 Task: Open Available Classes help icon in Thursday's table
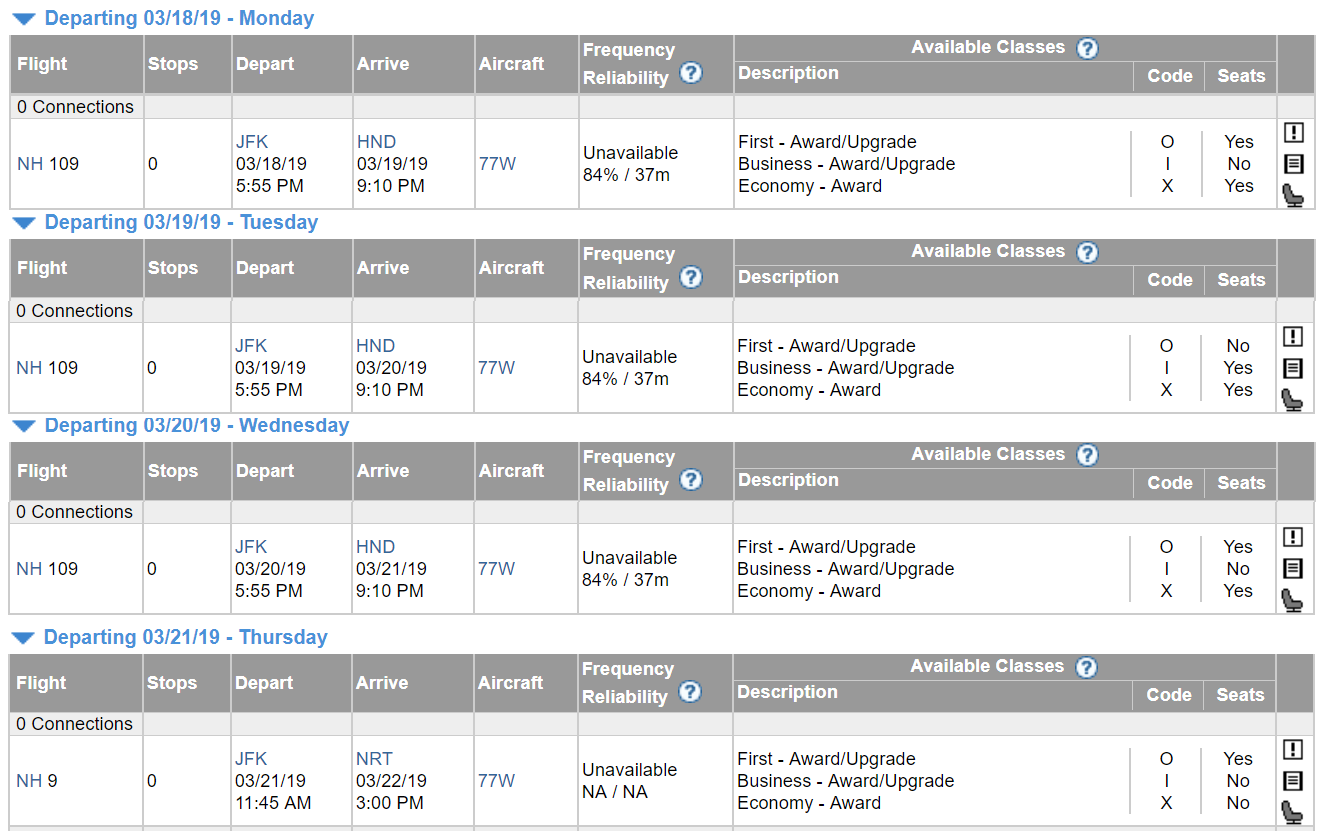(1087, 667)
